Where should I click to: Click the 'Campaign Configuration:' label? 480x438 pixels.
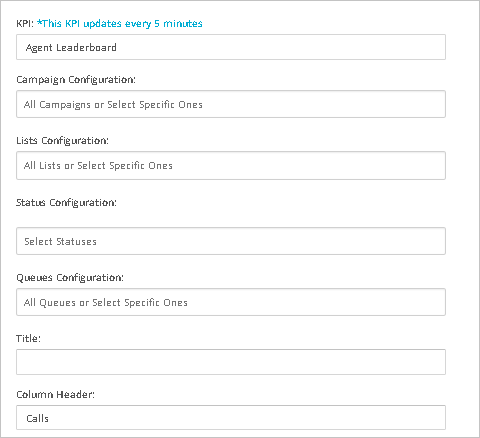point(76,80)
